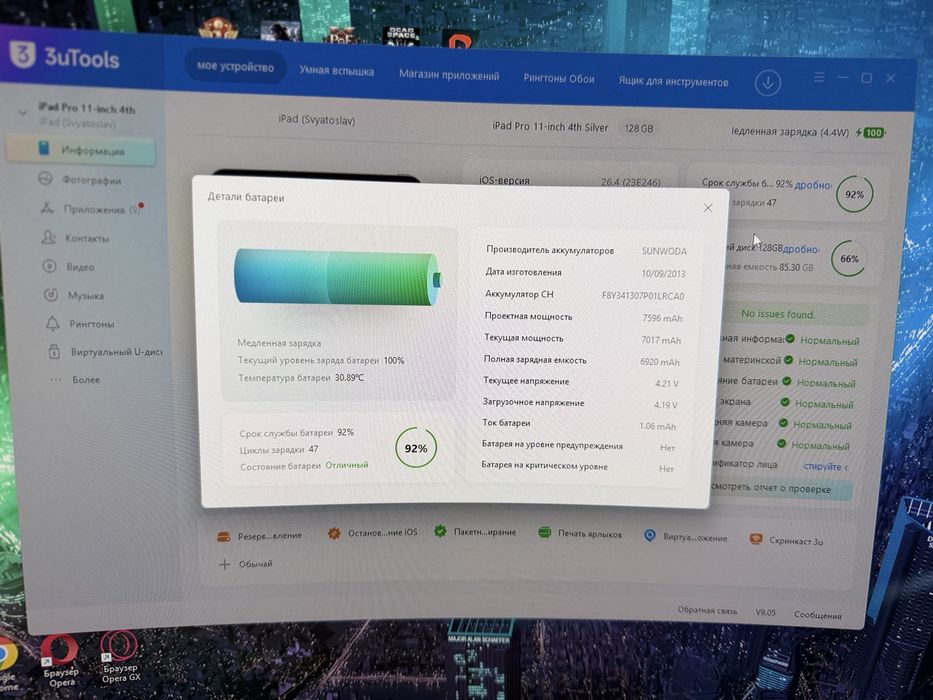Click the 7596 mAh design capacity value
The width and height of the screenshot is (933, 700).
662,318
